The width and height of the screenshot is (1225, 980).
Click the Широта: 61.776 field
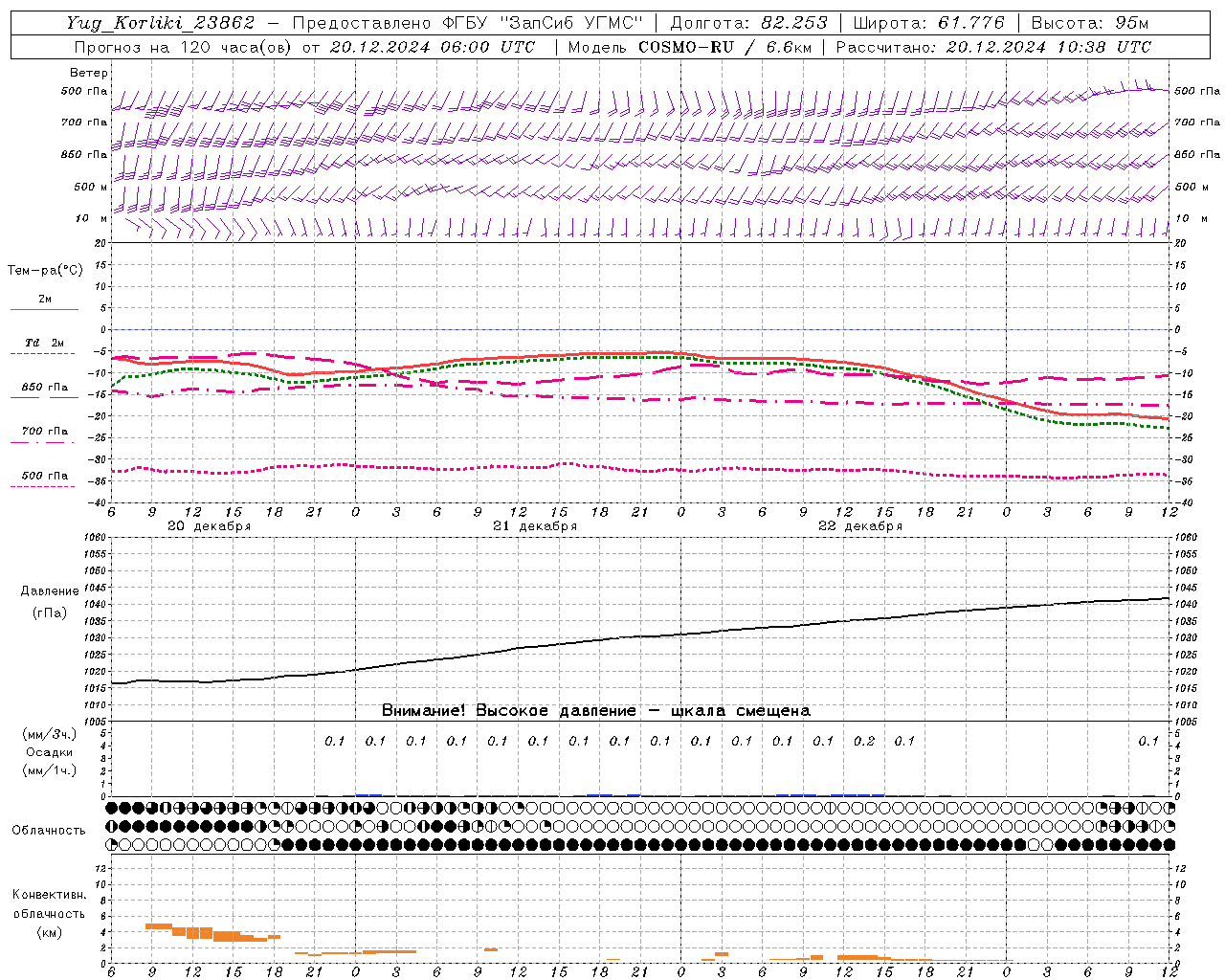pyautogui.click(x=928, y=23)
